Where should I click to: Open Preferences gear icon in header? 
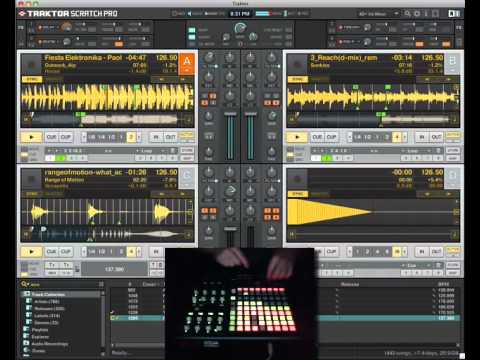click(x=417, y=14)
